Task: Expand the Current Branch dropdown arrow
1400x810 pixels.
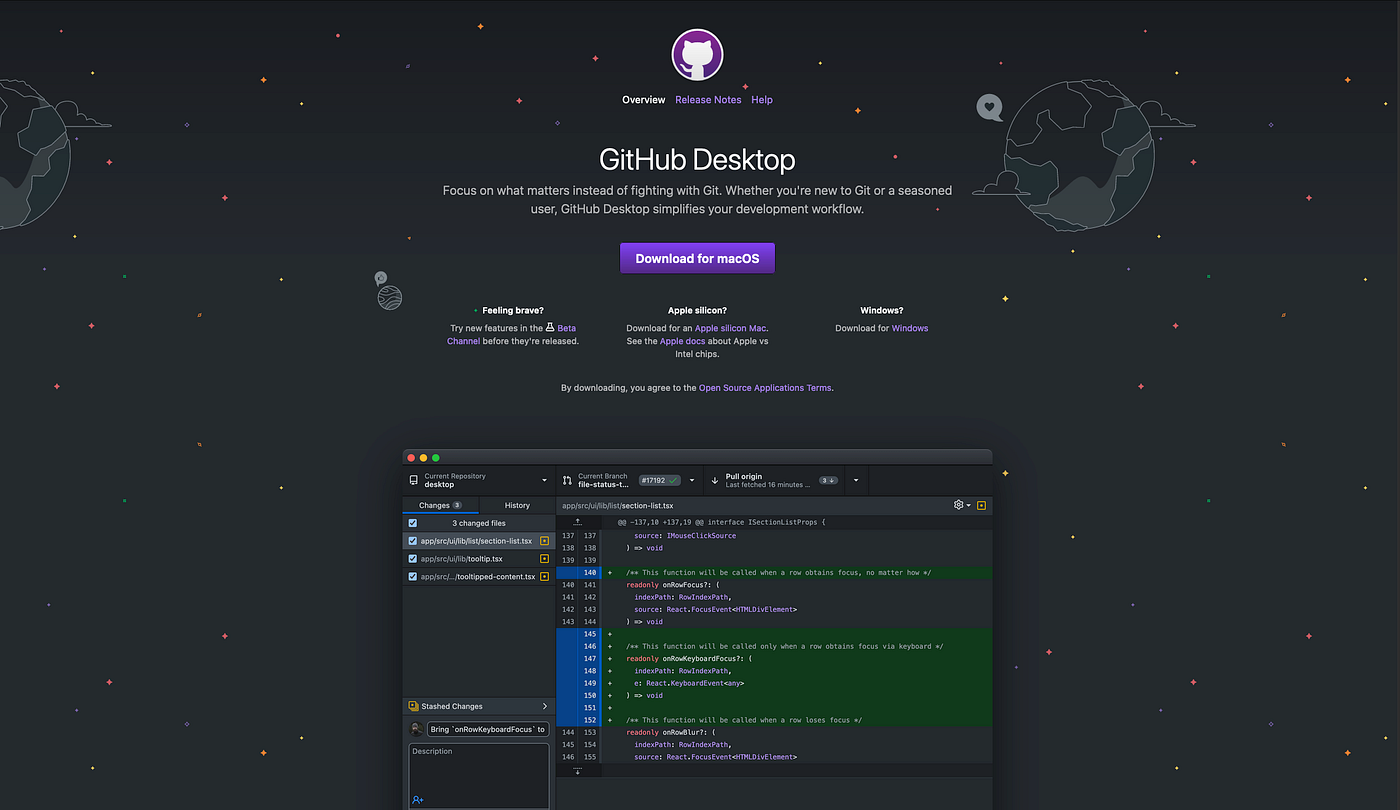Action: pos(691,480)
